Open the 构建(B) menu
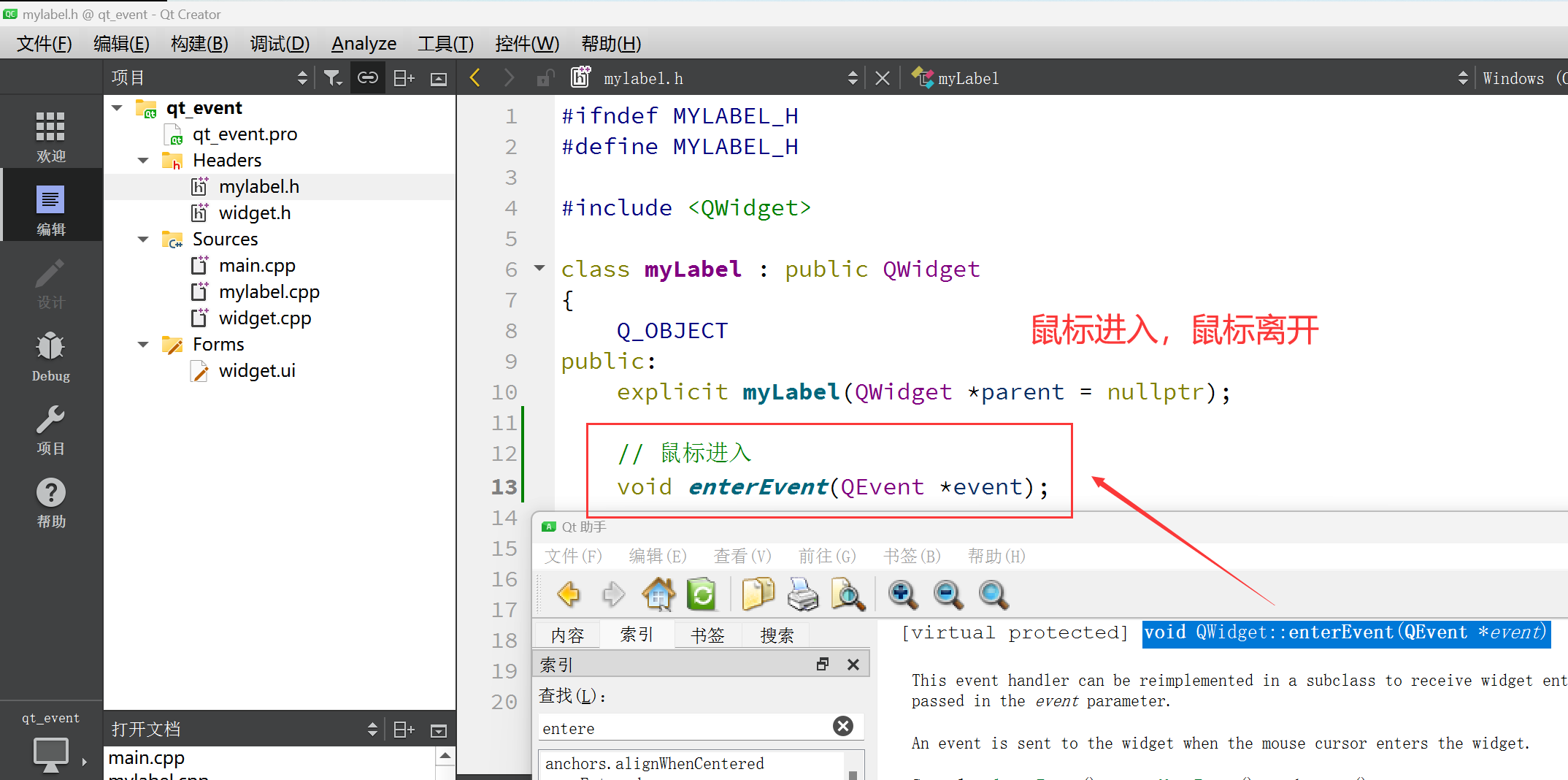 (199, 44)
